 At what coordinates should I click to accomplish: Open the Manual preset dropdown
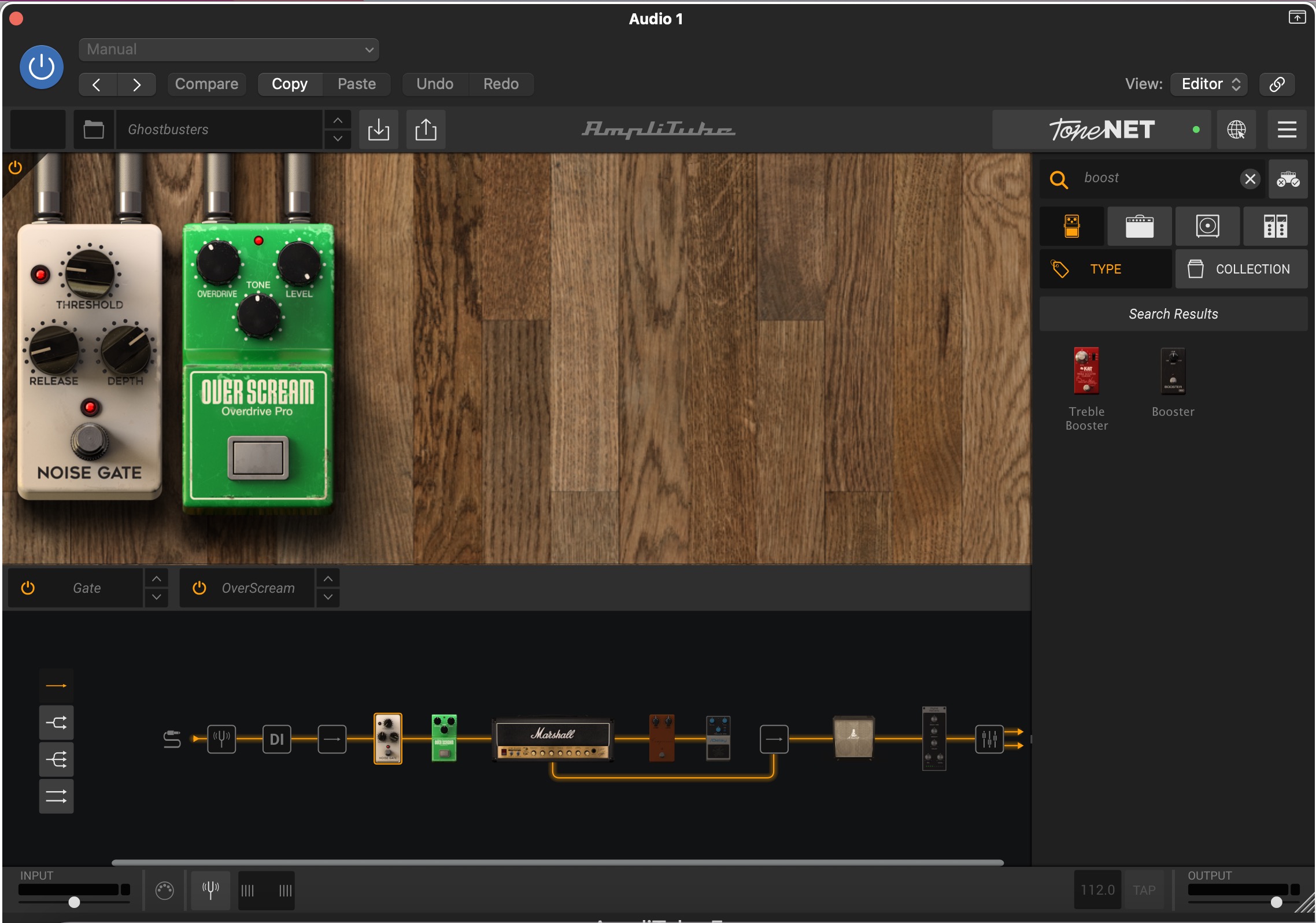[229, 50]
